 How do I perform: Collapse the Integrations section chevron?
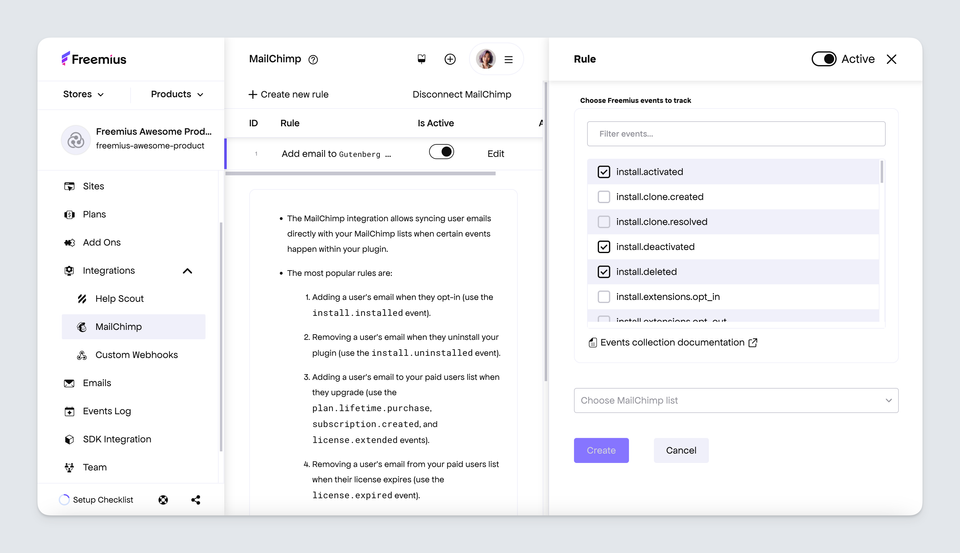coord(187,271)
